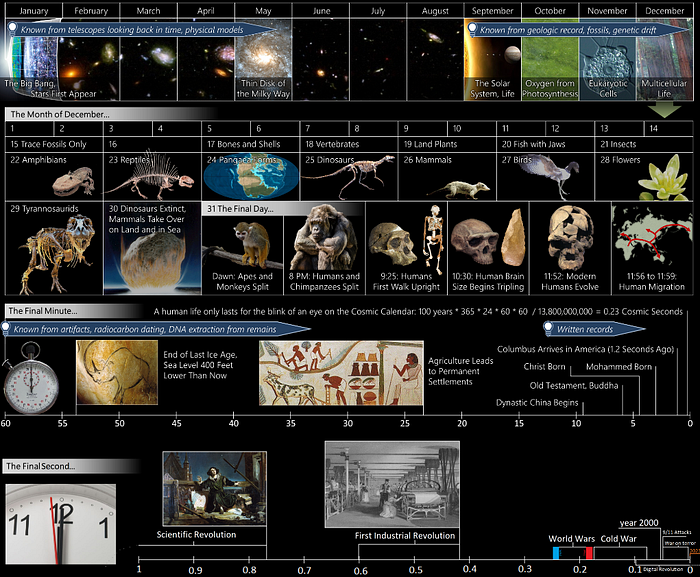The height and width of the screenshot is (577, 700).
Task: Click '31 The Final Day...' label
Action: point(240,209)
